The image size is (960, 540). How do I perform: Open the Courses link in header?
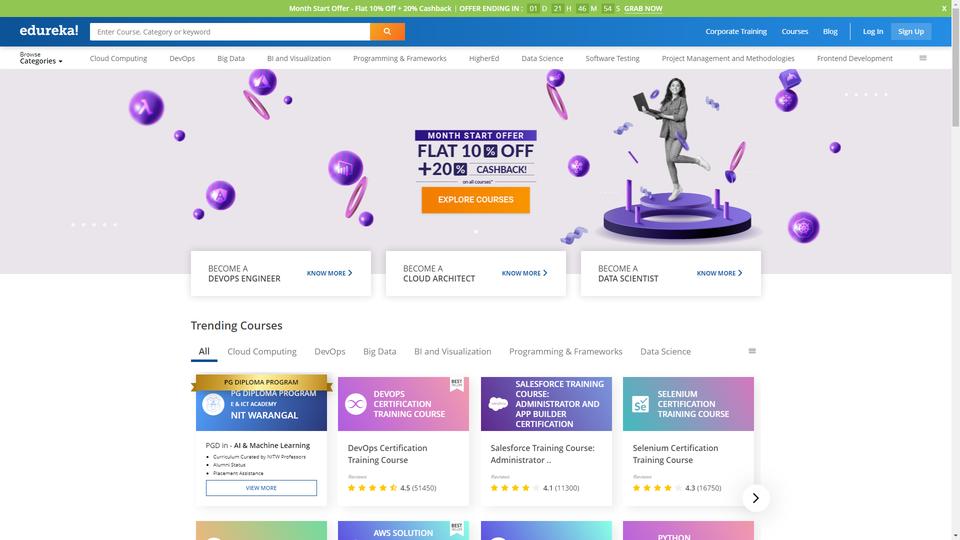point(795,31)
